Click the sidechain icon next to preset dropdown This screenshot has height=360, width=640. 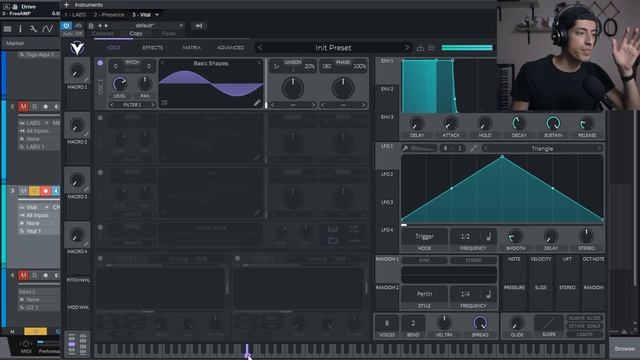[x=199, y=26]
